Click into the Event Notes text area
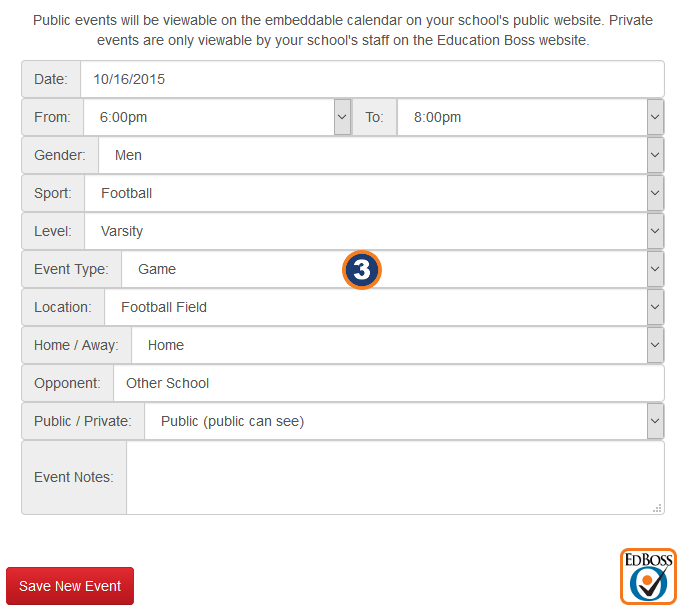This screenshot has width=689, height=613. [x=395, y=477]
